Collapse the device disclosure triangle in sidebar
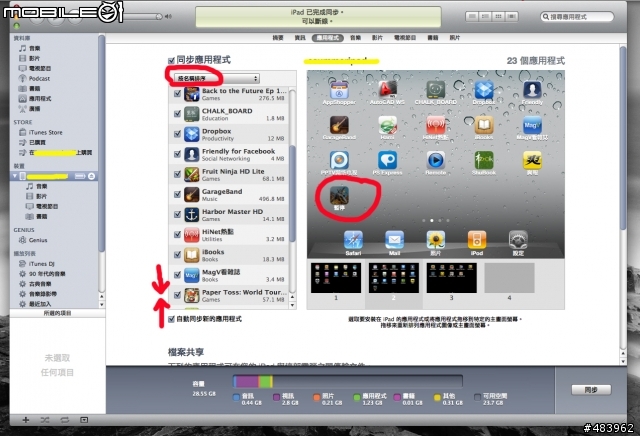This screenshot has width=640, height=436. pos(15,176)
